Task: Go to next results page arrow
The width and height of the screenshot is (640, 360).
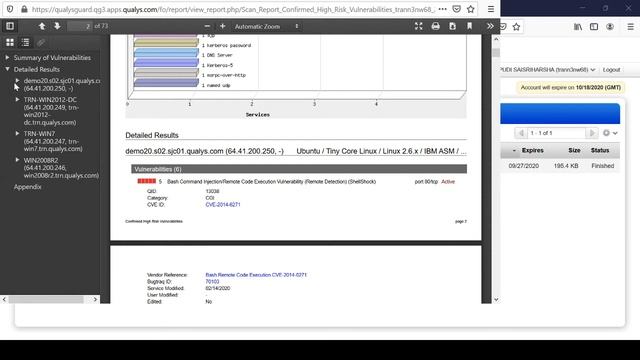Action: pyautogui.click(x=591, y=133)
